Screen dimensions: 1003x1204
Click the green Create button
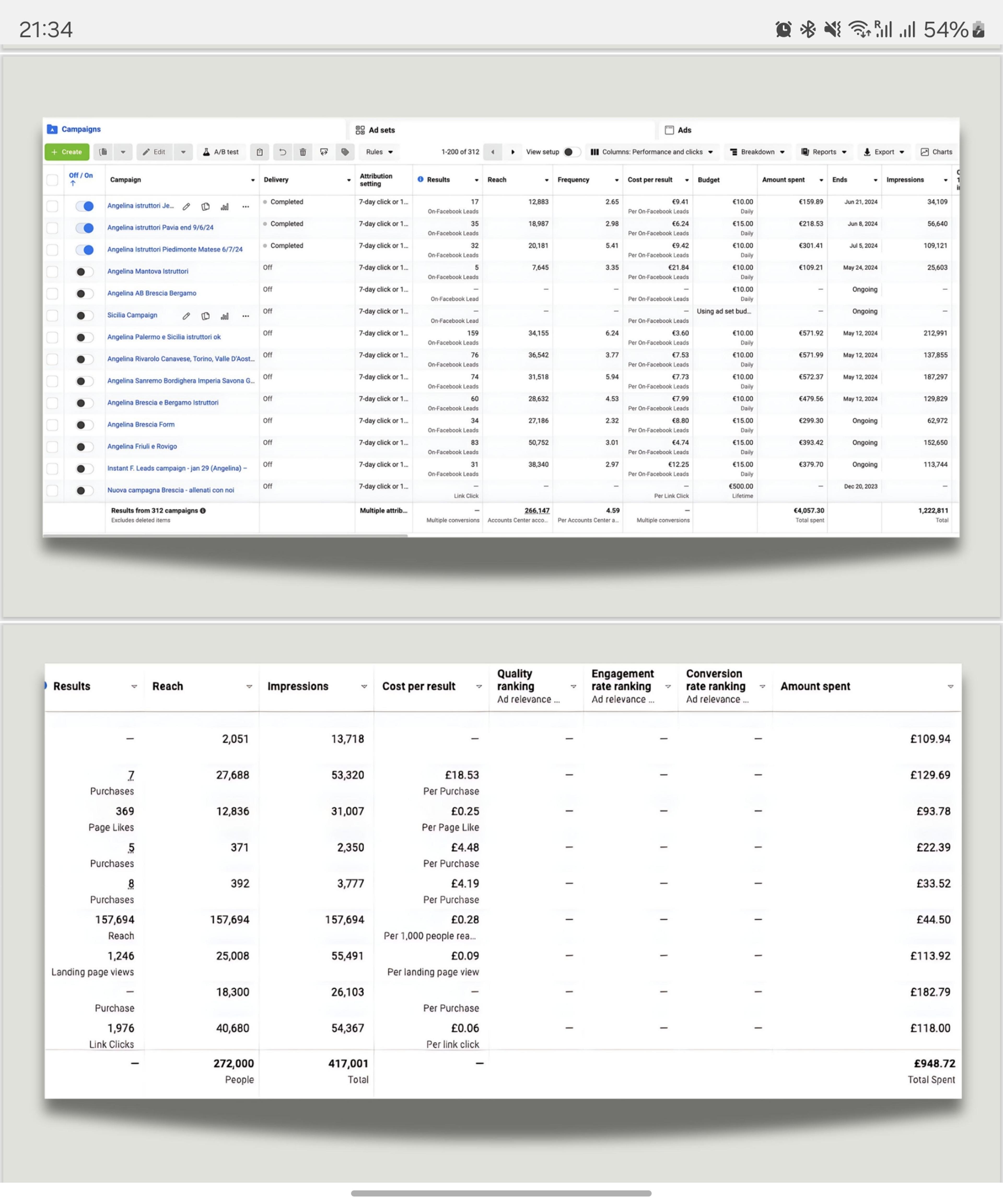[67, 152]
